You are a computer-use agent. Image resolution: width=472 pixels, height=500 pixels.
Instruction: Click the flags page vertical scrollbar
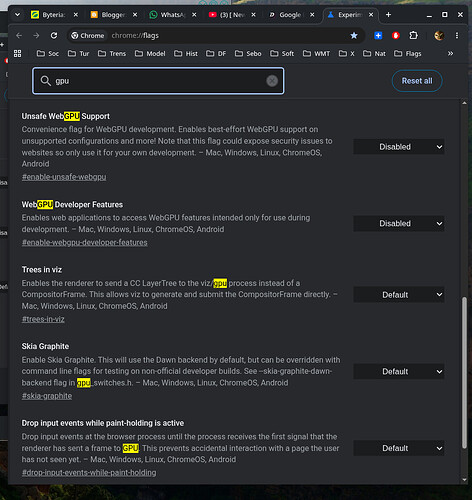[x=464, y=373]
